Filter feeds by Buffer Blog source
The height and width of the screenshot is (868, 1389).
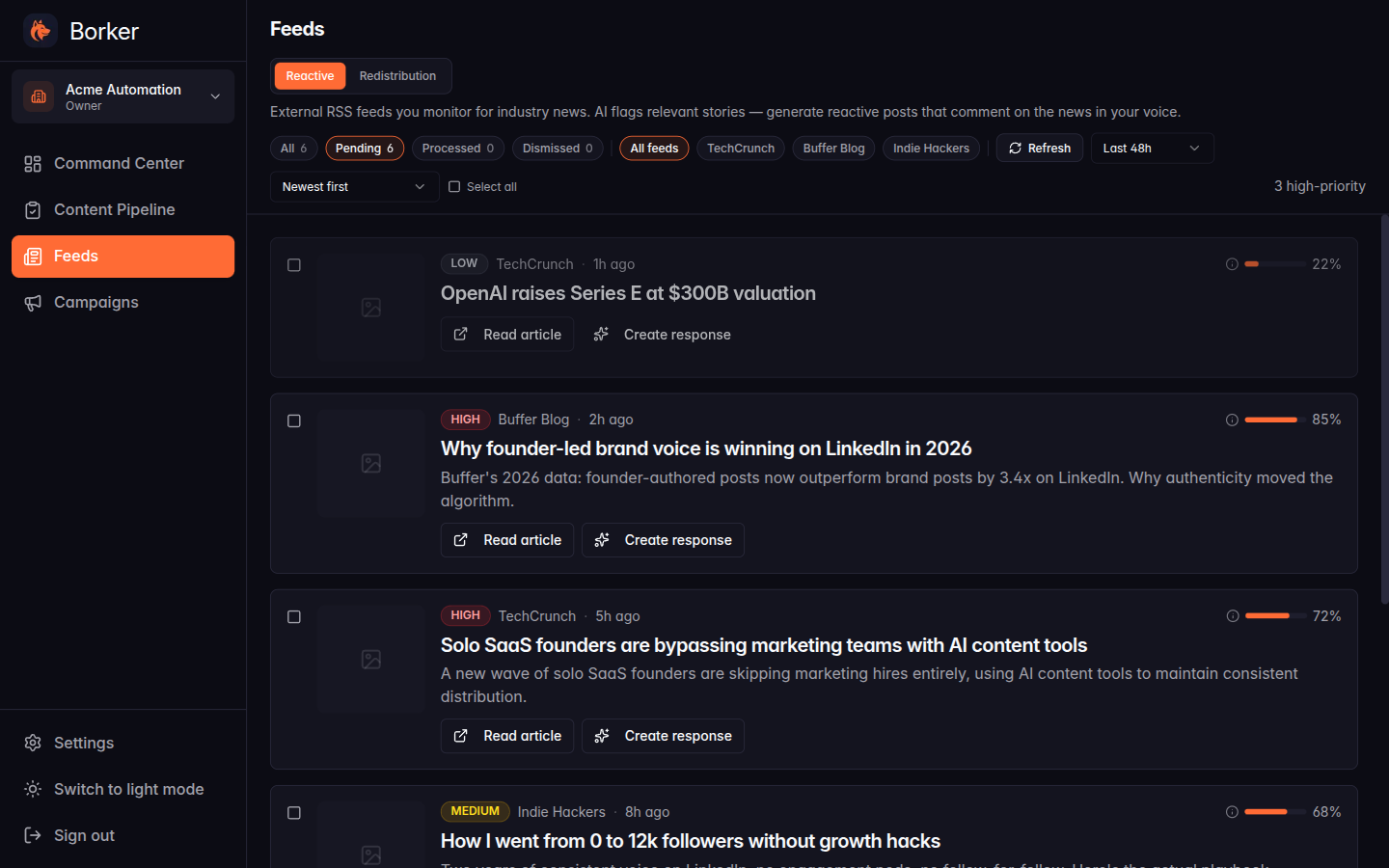(x=834, y=149)
